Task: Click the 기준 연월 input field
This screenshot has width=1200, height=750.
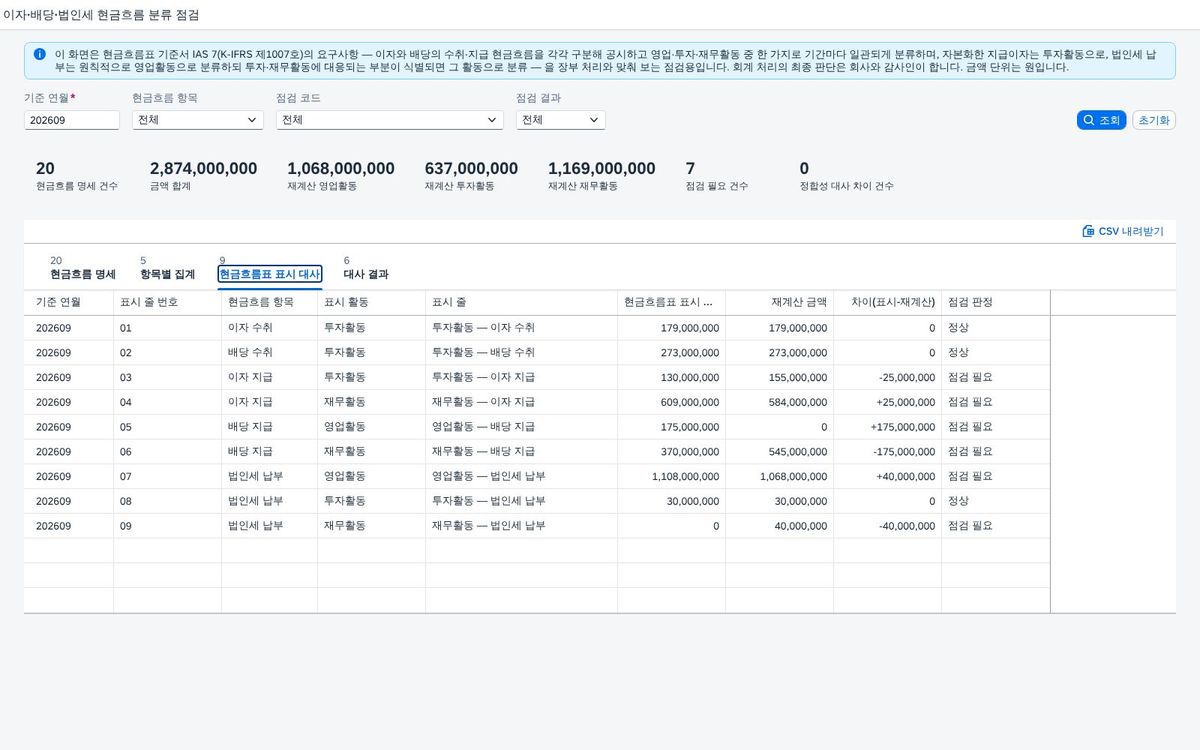Action: pyautogui.click(x=72, y=120)
